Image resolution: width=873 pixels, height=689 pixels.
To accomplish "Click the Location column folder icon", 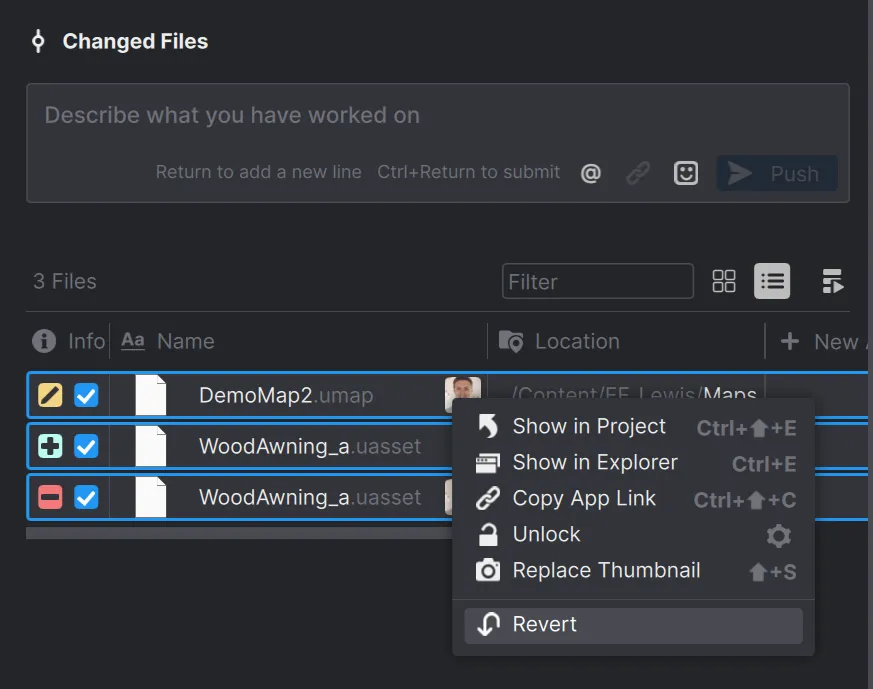I will tap(510, 341).
